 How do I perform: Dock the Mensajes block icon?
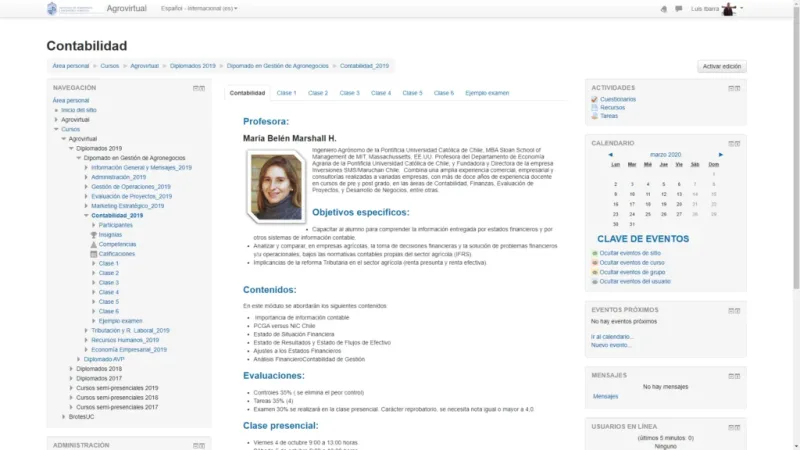[x=737, y=376]
